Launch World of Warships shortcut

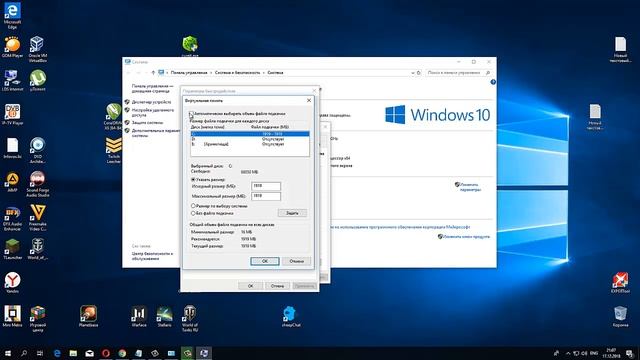click(x=37, y=249)
